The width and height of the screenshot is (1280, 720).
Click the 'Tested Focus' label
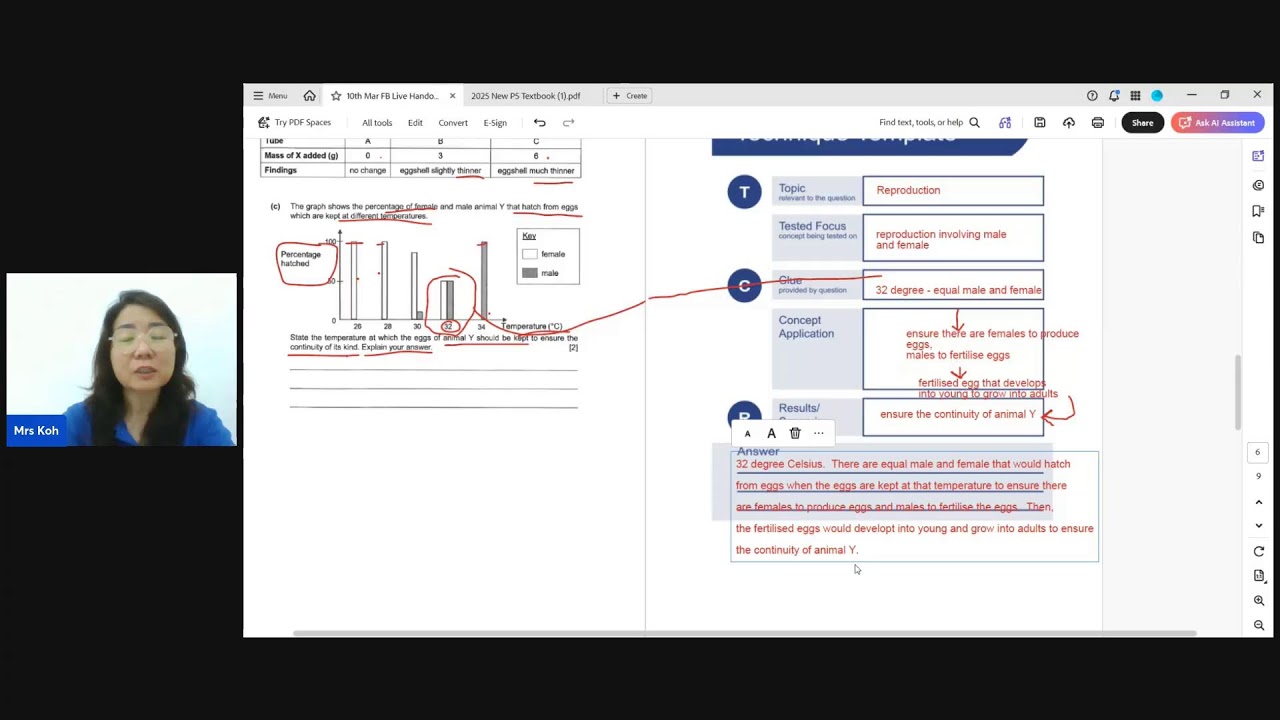click(812, 226)
